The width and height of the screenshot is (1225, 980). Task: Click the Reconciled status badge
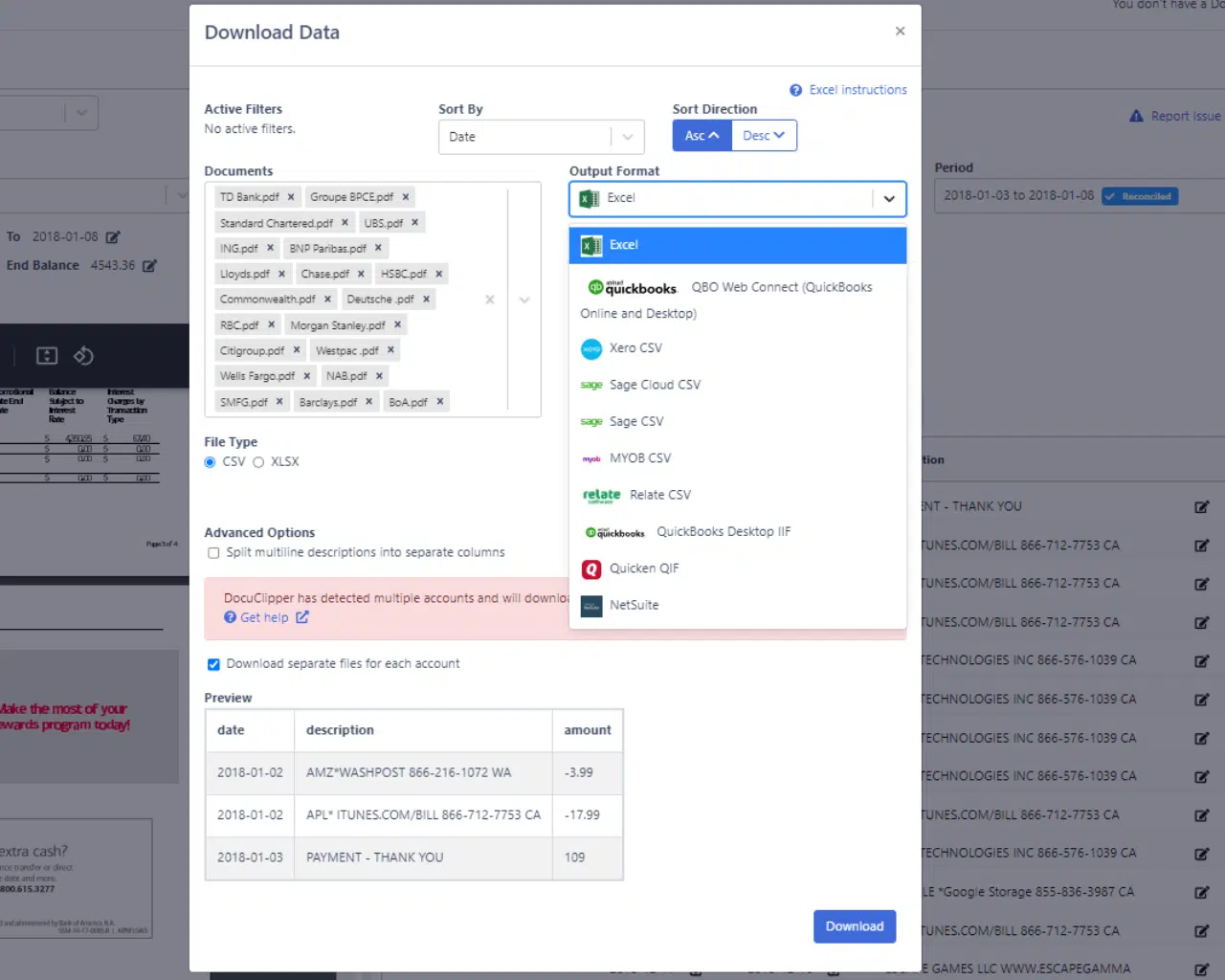coord(1140,196)
